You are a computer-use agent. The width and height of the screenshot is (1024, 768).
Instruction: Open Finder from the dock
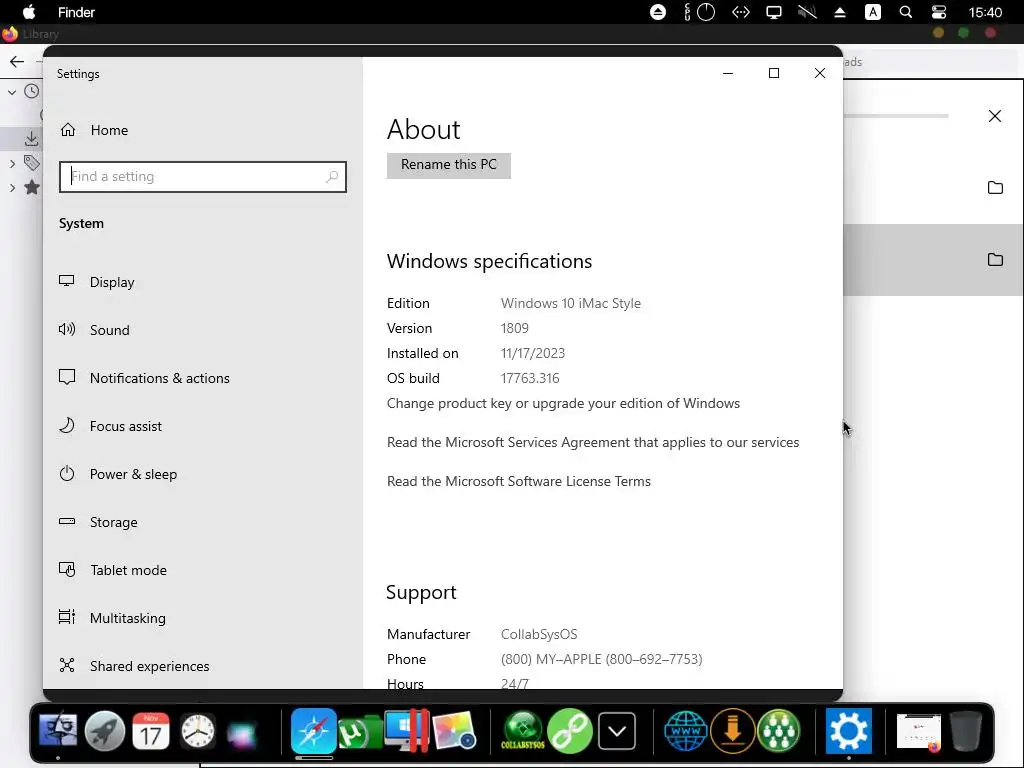(58, 730)
